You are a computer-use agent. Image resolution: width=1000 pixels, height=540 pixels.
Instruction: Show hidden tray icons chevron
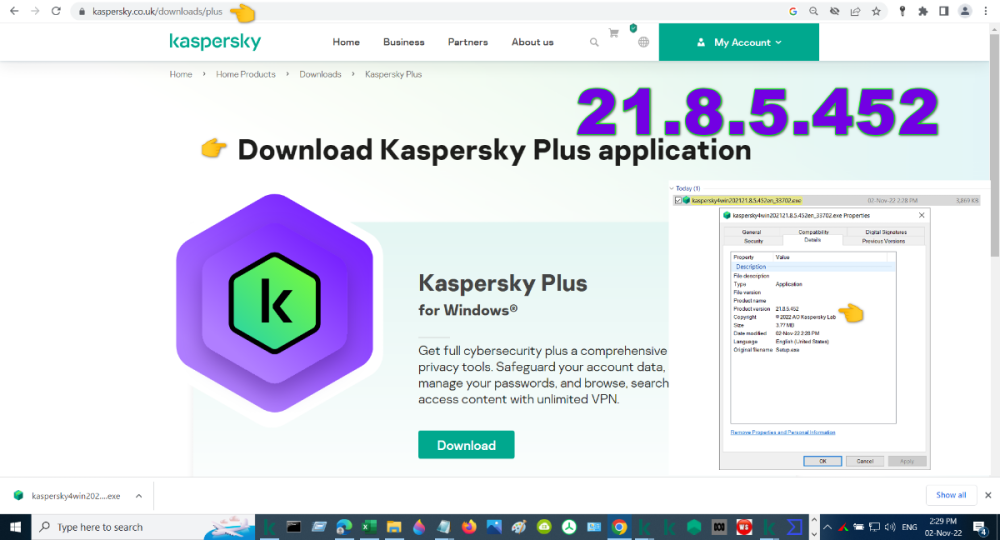point(827,527)
